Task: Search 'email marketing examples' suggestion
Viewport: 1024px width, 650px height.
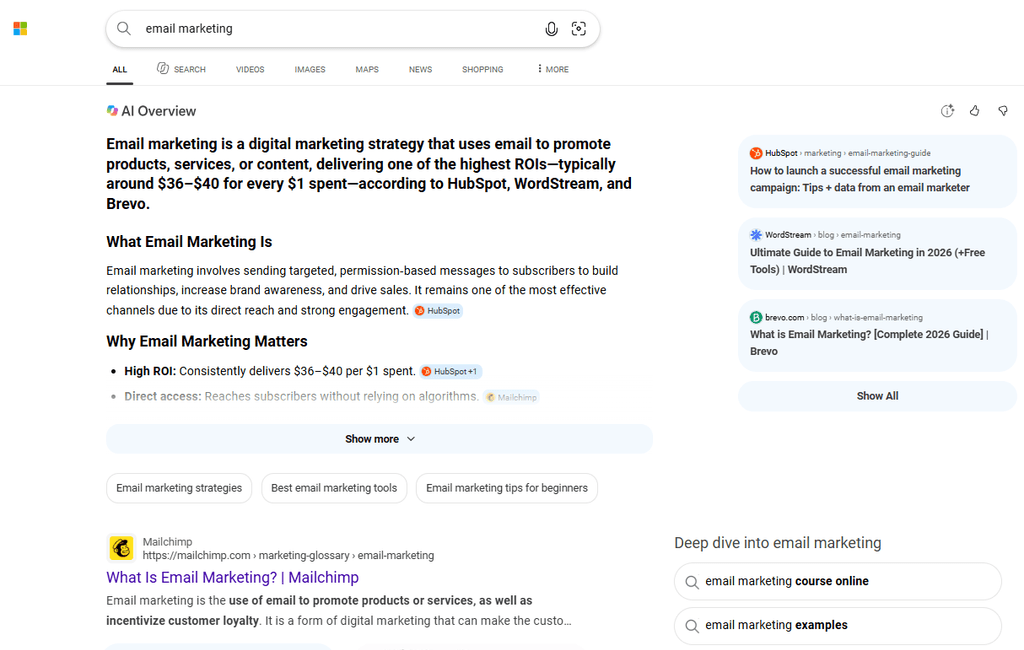Action: click(838, 626)
